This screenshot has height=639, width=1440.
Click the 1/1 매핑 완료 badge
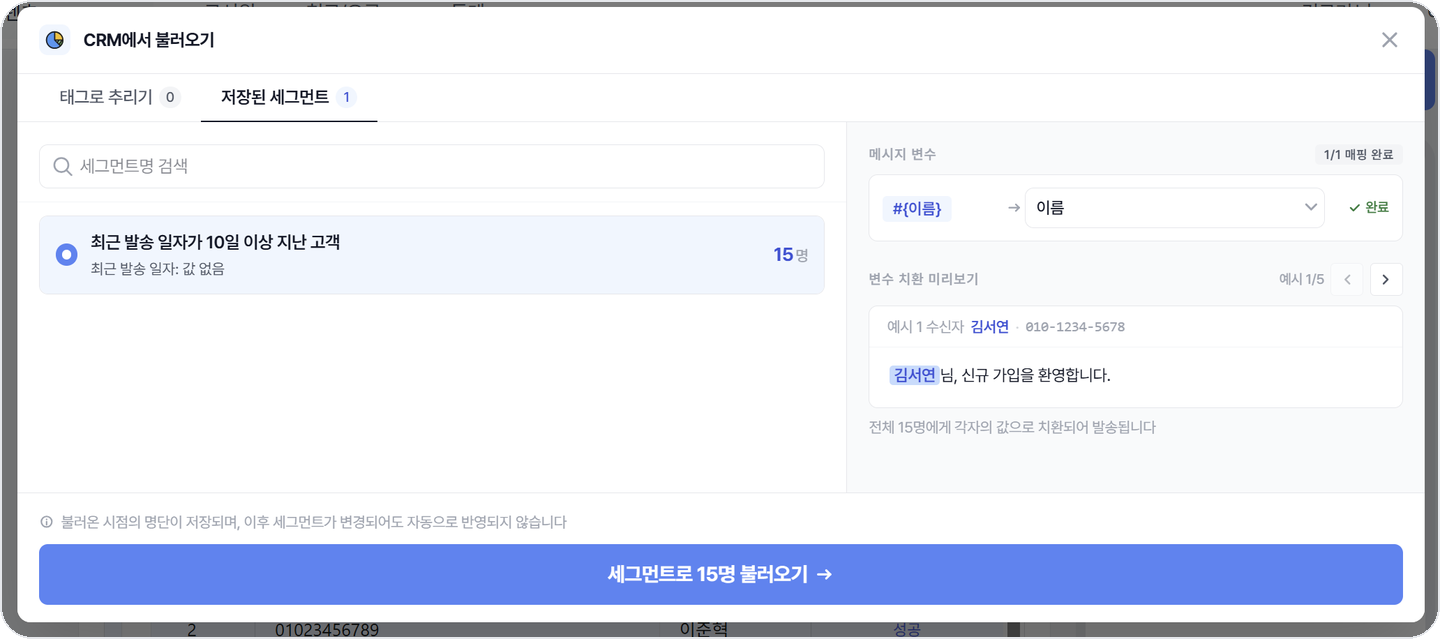click(x=1358, y=155)
